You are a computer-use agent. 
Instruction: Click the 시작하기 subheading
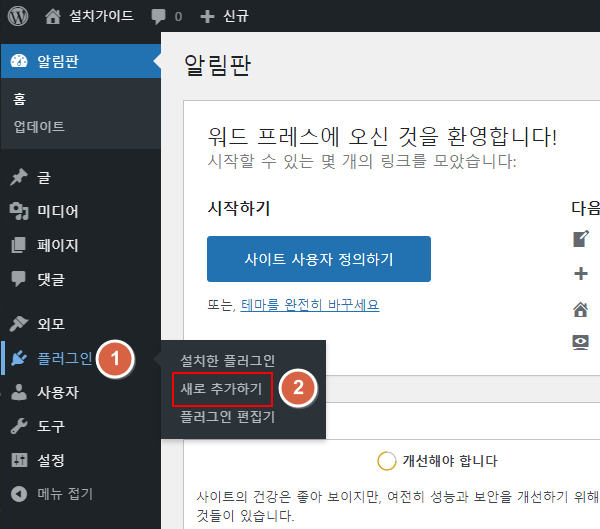tap(239, 208)
